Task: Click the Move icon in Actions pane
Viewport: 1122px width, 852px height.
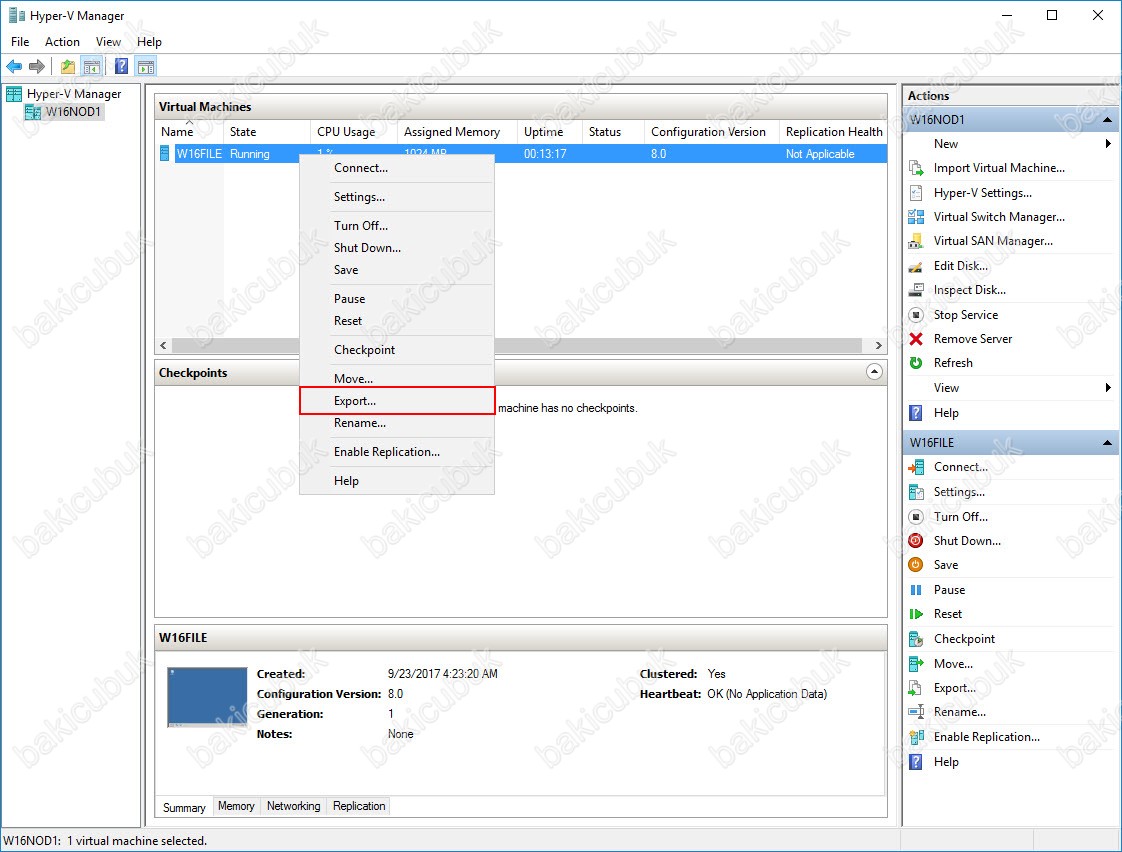Action: [916, 664]
